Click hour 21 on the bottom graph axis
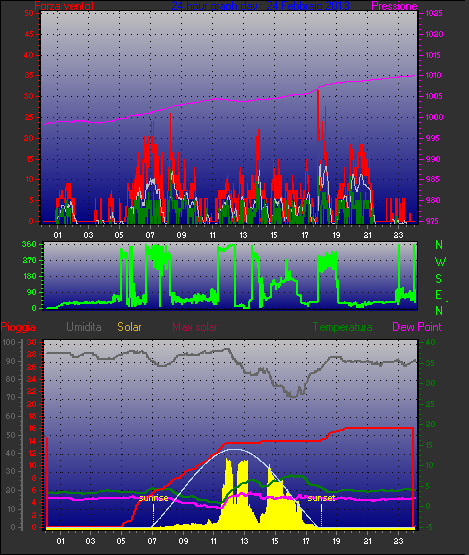The image size is (469, 555). pyautogui.click(x=367, y=541)
